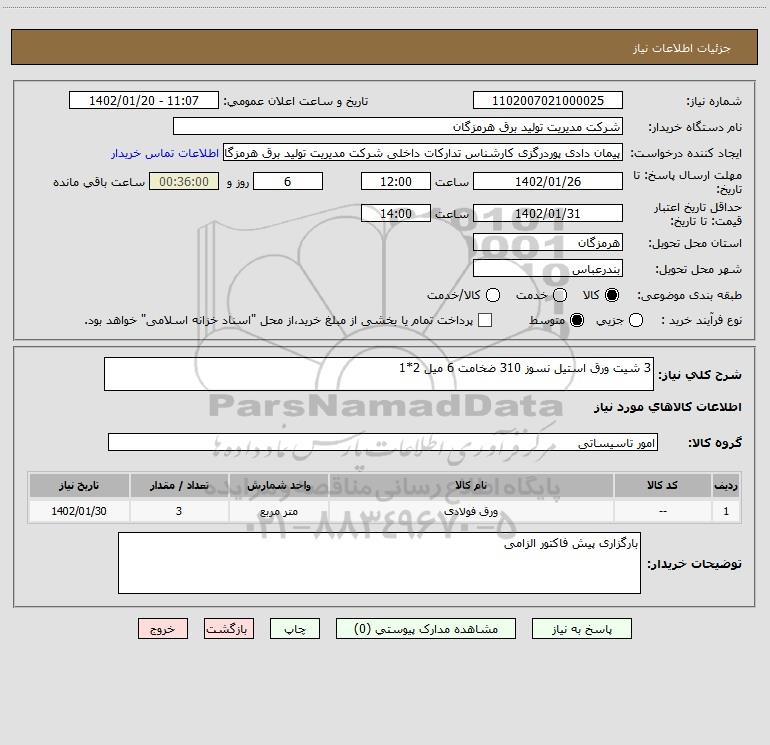
Task: Click the buyer notes text area
Action: pyautogui.click(x=379, y=563)
